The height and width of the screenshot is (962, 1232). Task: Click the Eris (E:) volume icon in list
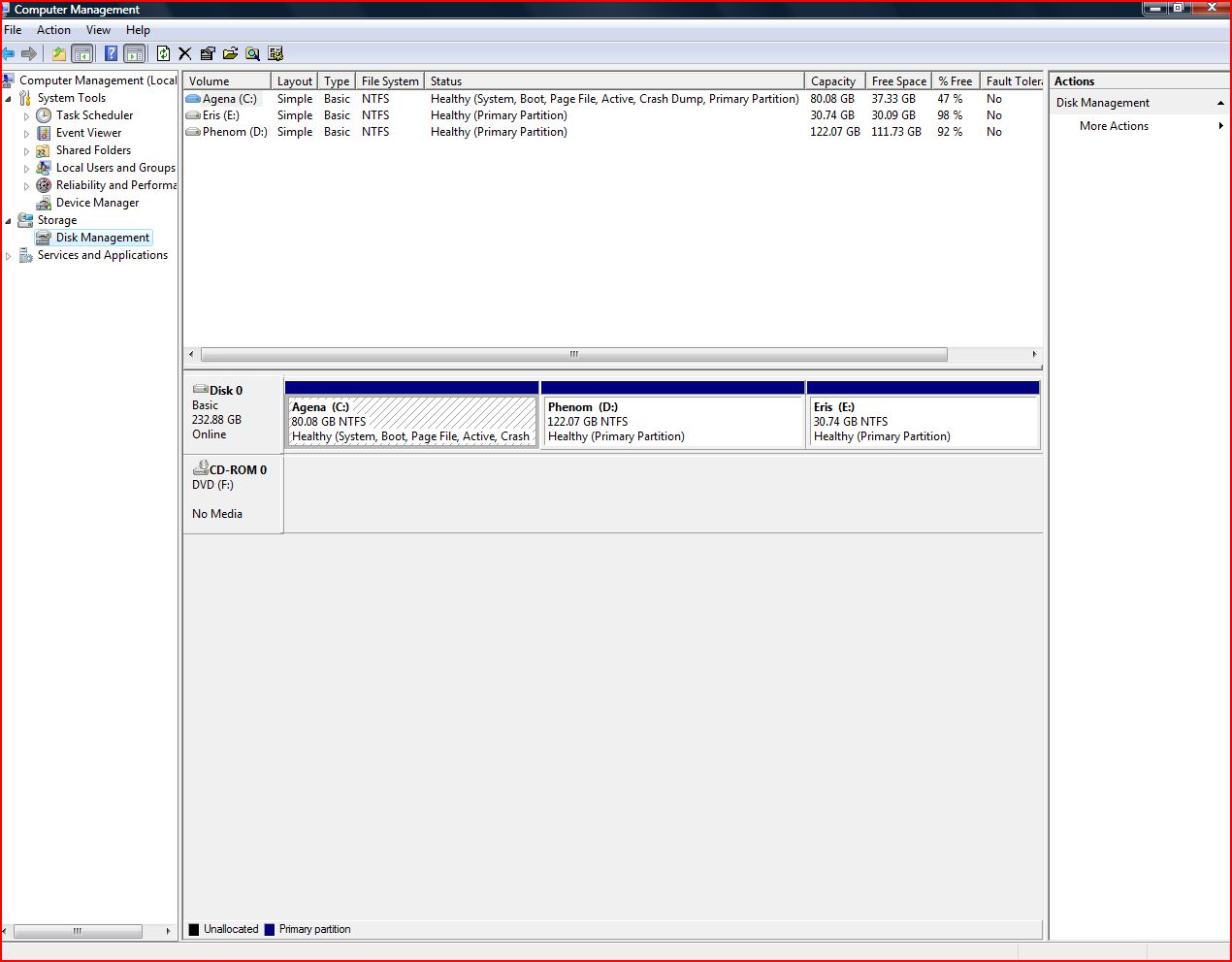[x=193, y=115]
